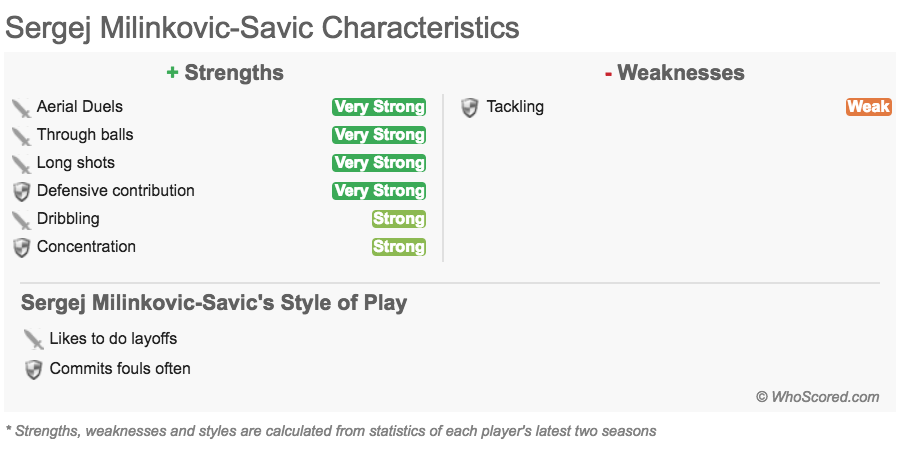The height and width of the screenshot is (454, 910).
Task: Click the shield icon beside Defensive contribution
Action: 21,192
